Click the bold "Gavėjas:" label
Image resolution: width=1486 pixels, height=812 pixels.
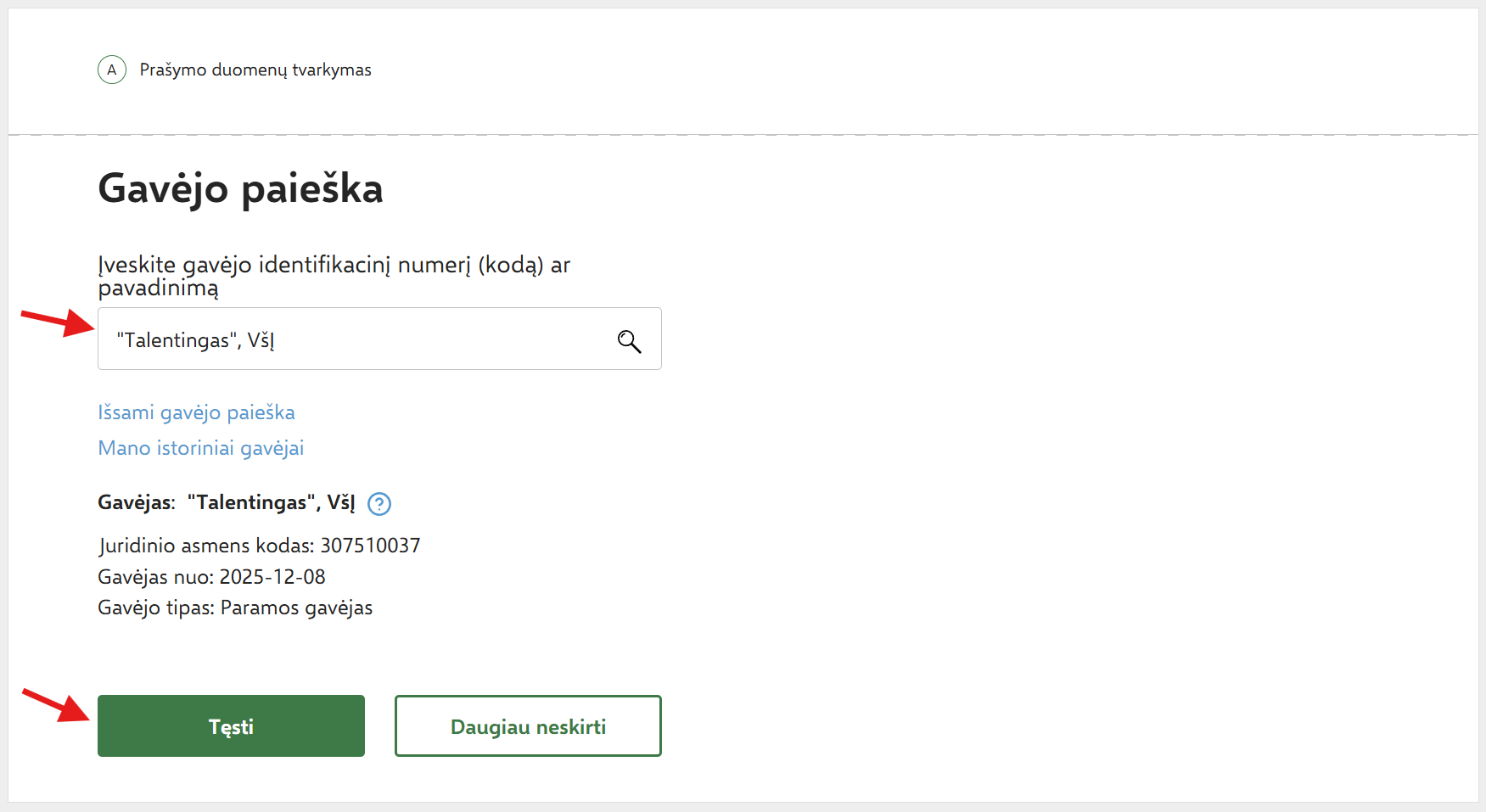(x=137, y=502)
